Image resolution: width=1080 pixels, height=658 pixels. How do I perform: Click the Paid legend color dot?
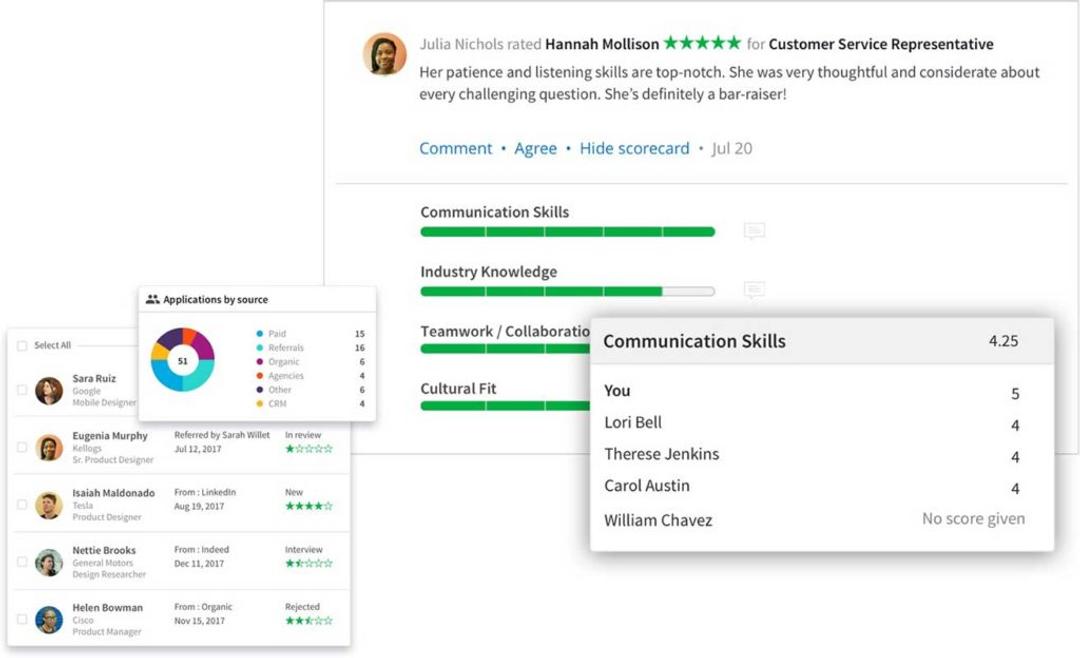click(258, 332)
